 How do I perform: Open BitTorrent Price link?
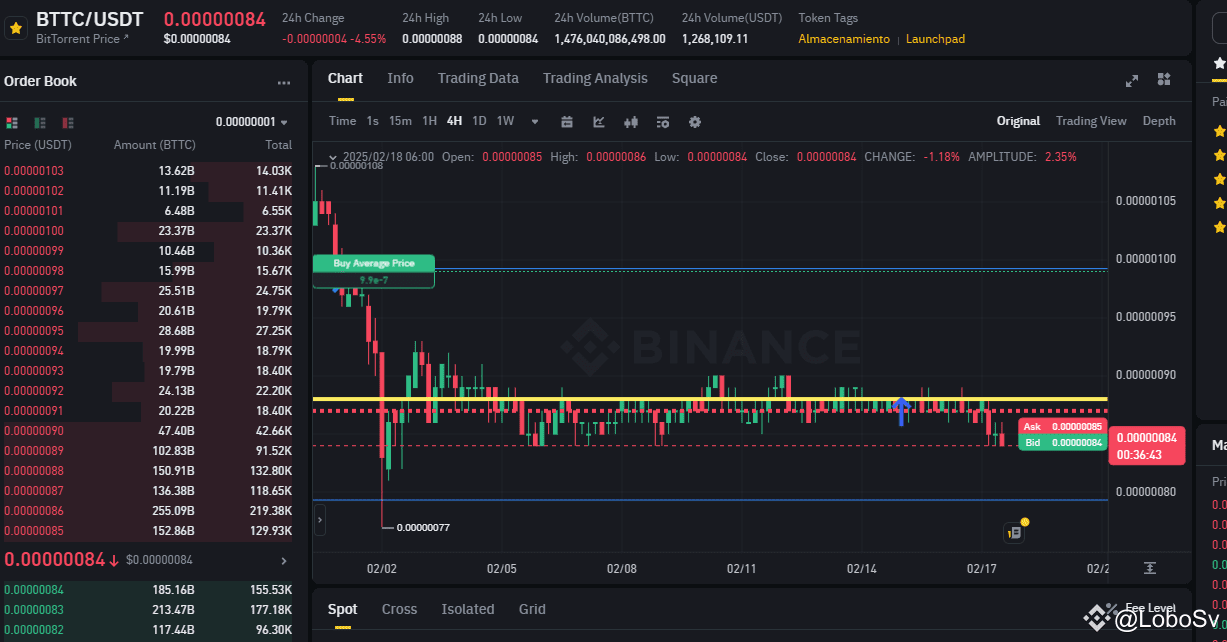(x=83, y=39)
